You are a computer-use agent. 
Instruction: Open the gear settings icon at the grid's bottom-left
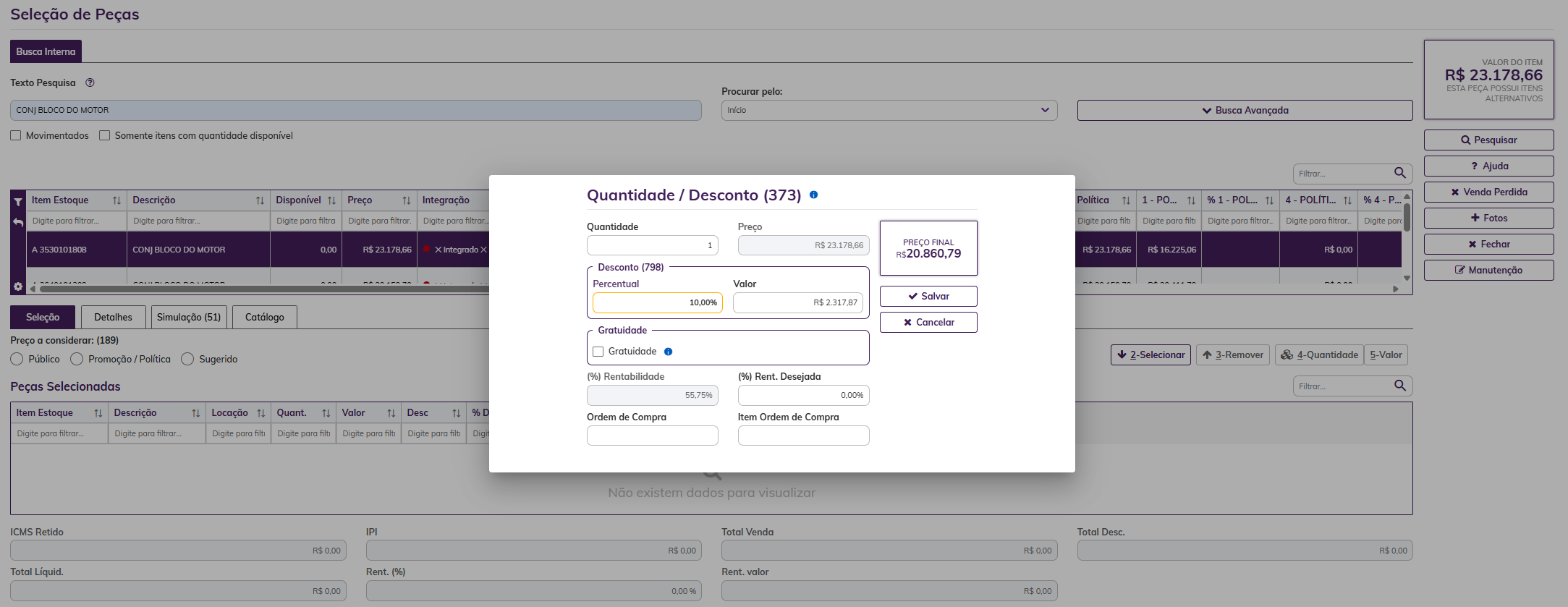point(18,286)
